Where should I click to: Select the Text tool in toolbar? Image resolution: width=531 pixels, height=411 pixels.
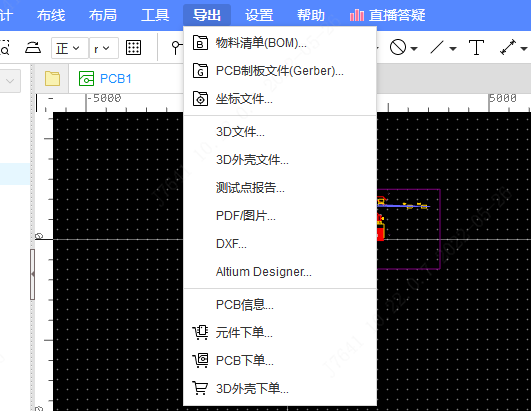tap(476, 47)
